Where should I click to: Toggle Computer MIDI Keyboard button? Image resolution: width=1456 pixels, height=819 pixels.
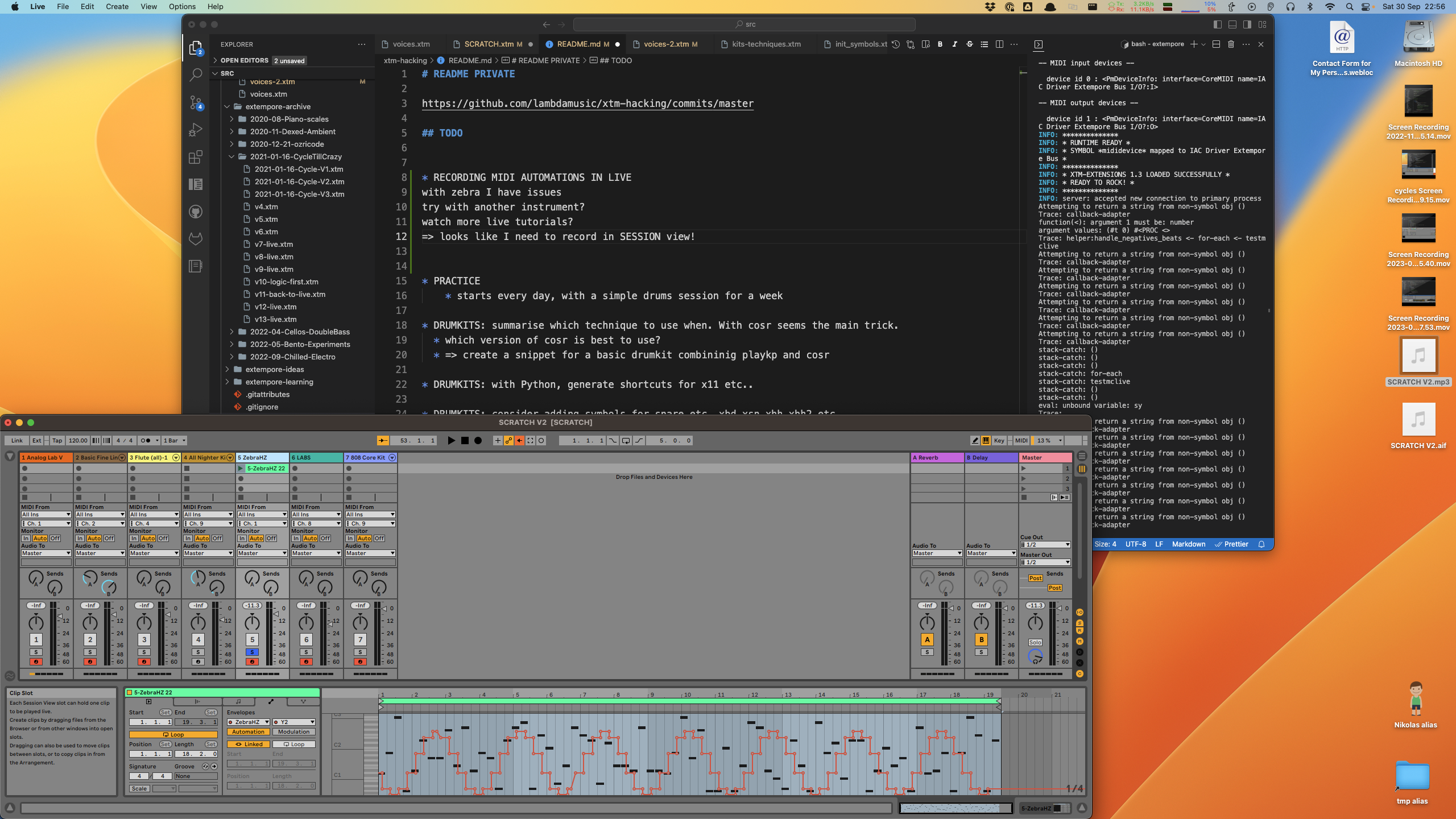[x=986, y=440]
